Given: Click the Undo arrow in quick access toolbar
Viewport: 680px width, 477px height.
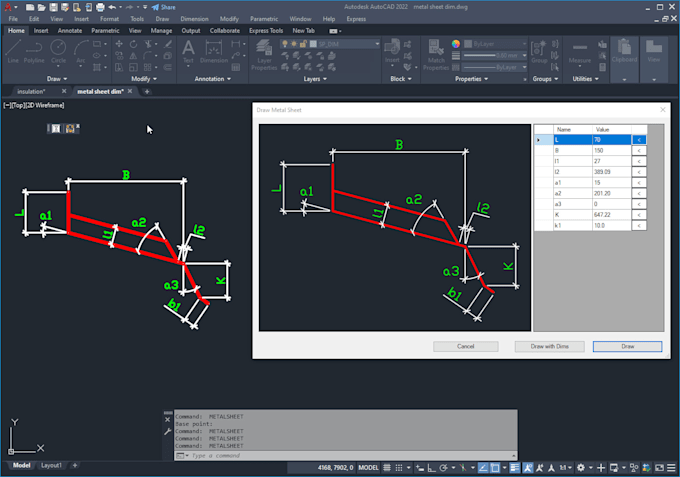Looking at the screenshot, I should [x=112, y=7].
